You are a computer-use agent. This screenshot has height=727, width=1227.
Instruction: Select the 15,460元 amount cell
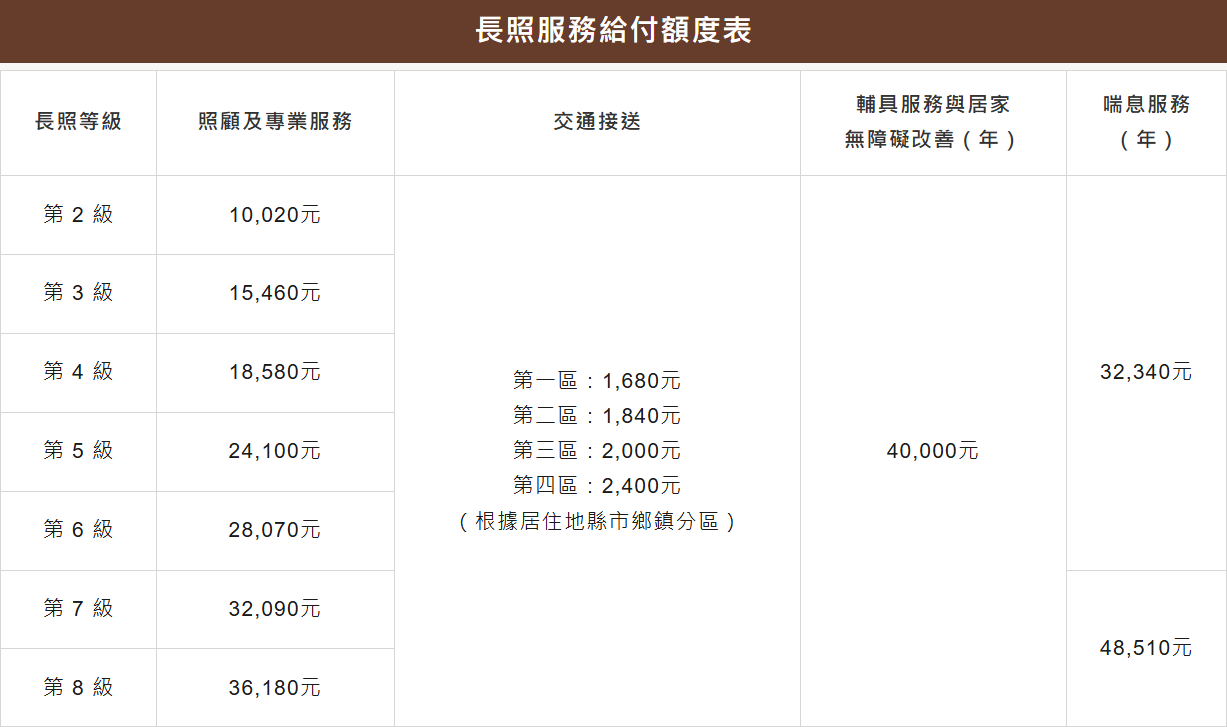coord(275,294)
